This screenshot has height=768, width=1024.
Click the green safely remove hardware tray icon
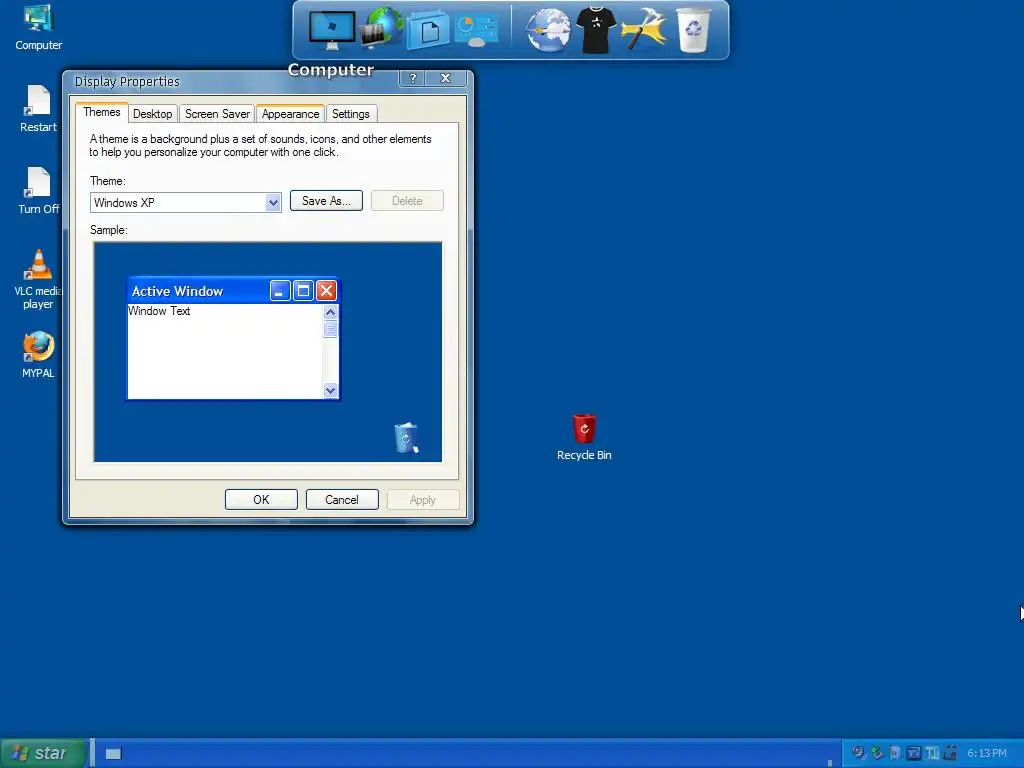tap(877, 753)
